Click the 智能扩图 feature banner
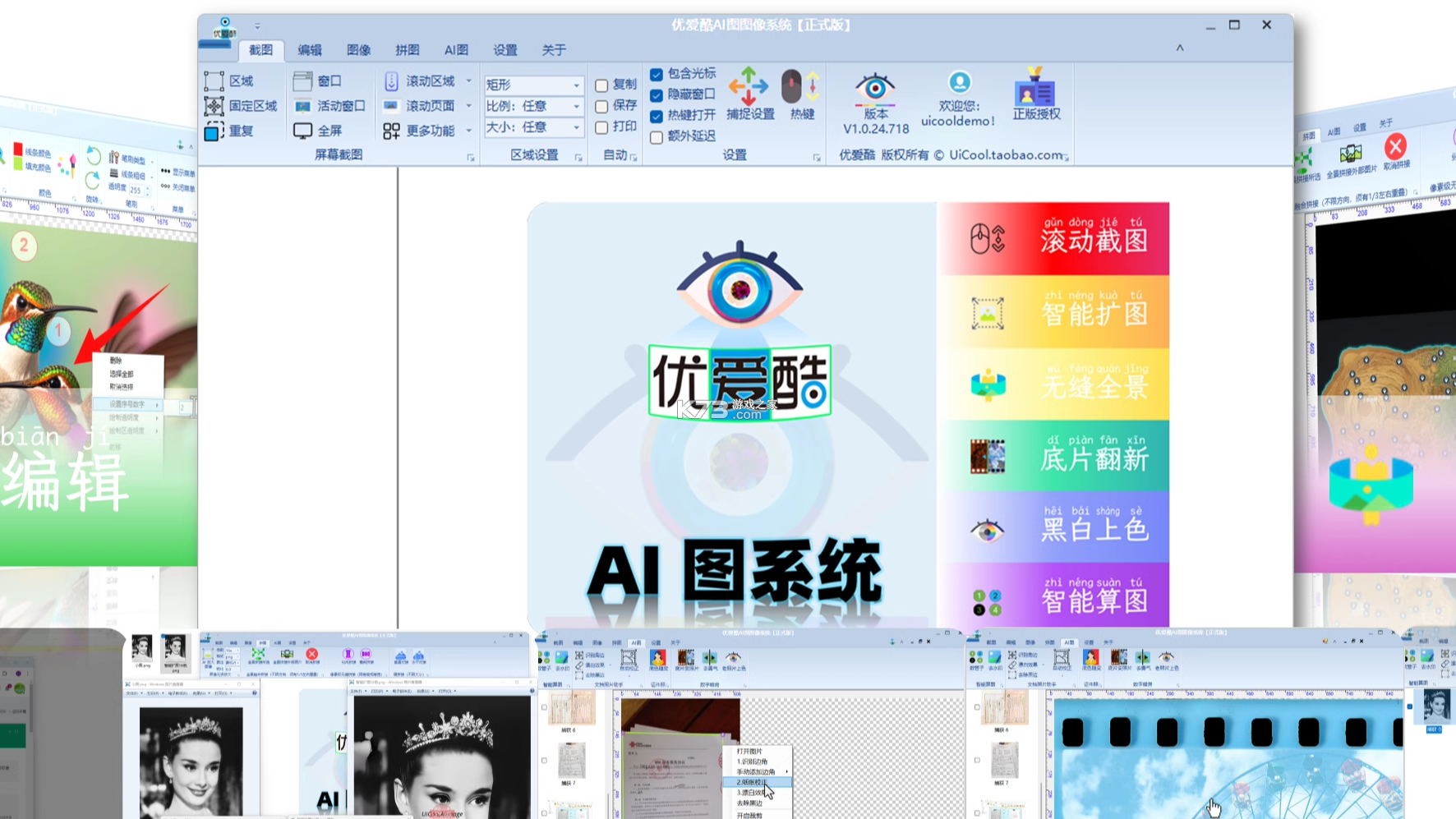This screenshot has height=819, width=1456. [x=1054, y=311]
